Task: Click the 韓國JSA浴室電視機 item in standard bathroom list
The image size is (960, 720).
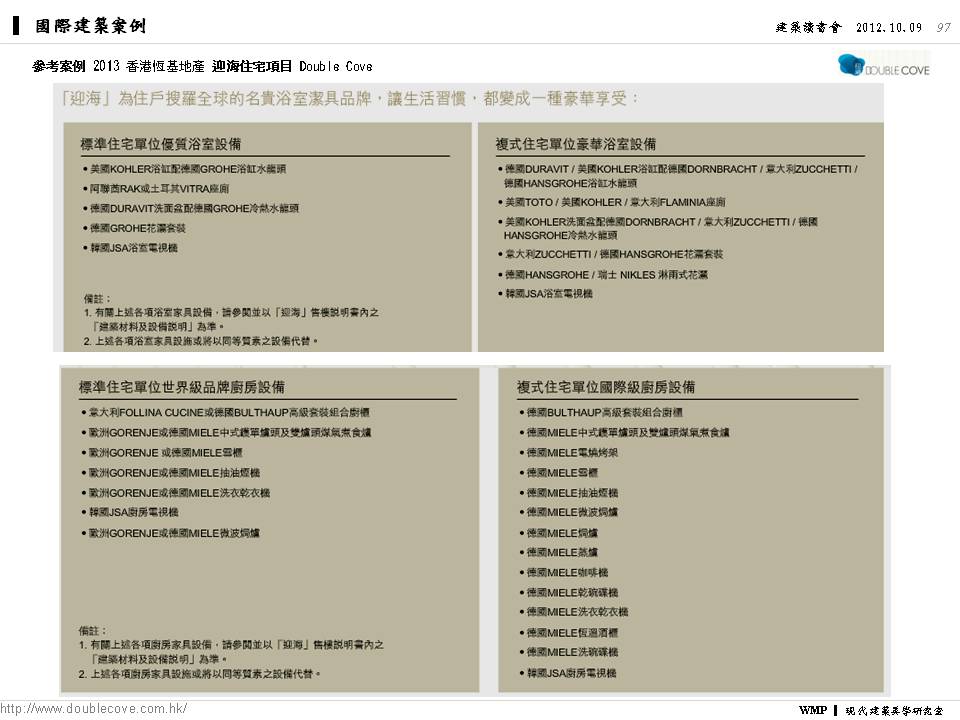Action: click(133, 247)
